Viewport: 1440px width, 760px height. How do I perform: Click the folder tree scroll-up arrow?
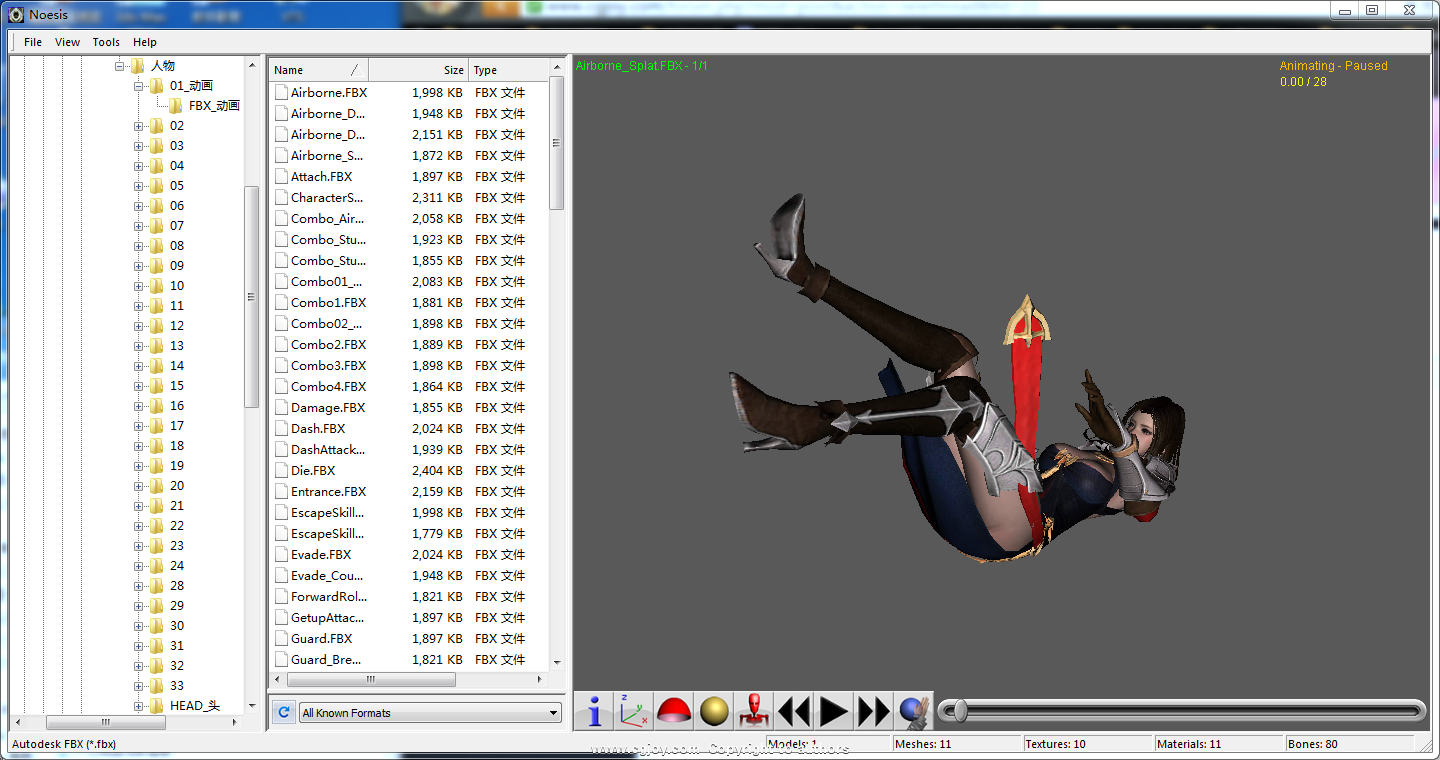pos(251,65)
